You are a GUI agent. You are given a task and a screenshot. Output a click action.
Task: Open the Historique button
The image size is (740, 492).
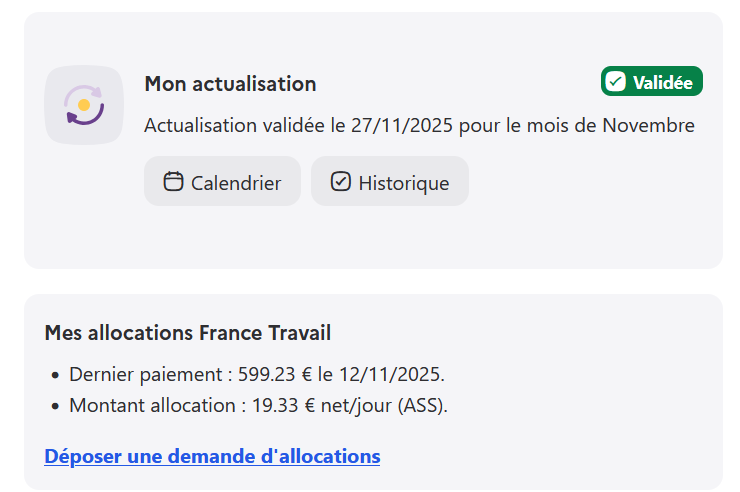tap(389, 182)
